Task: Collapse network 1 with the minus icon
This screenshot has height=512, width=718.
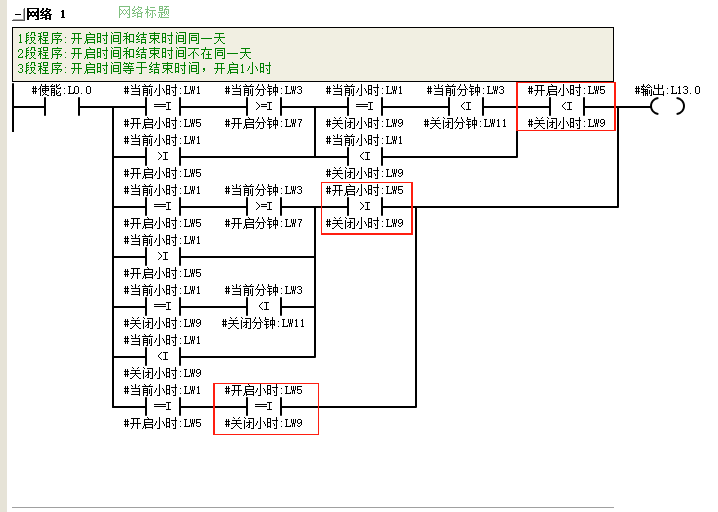Action: coord(18,15)
